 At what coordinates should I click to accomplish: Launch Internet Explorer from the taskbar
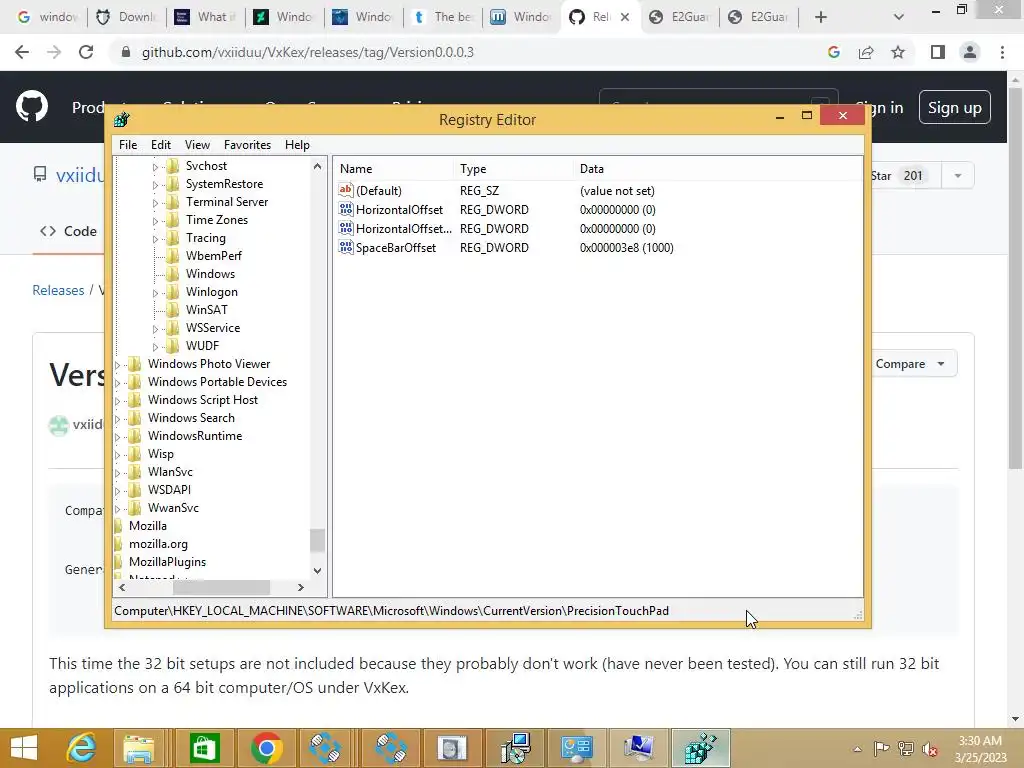tap(82, 748)
